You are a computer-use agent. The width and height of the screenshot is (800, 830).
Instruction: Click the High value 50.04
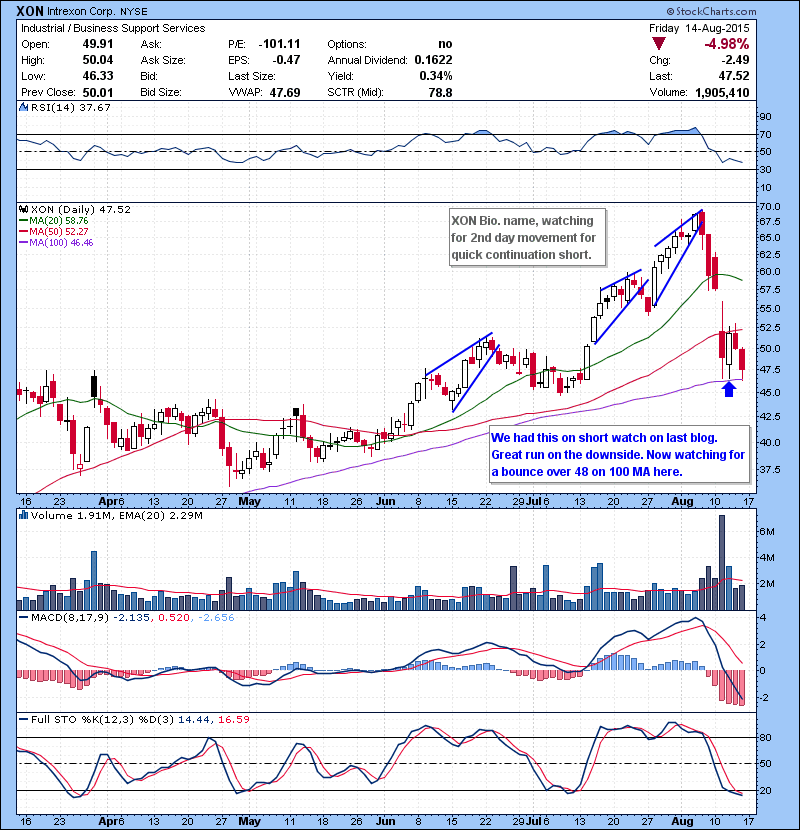click(x=98, y=60)
